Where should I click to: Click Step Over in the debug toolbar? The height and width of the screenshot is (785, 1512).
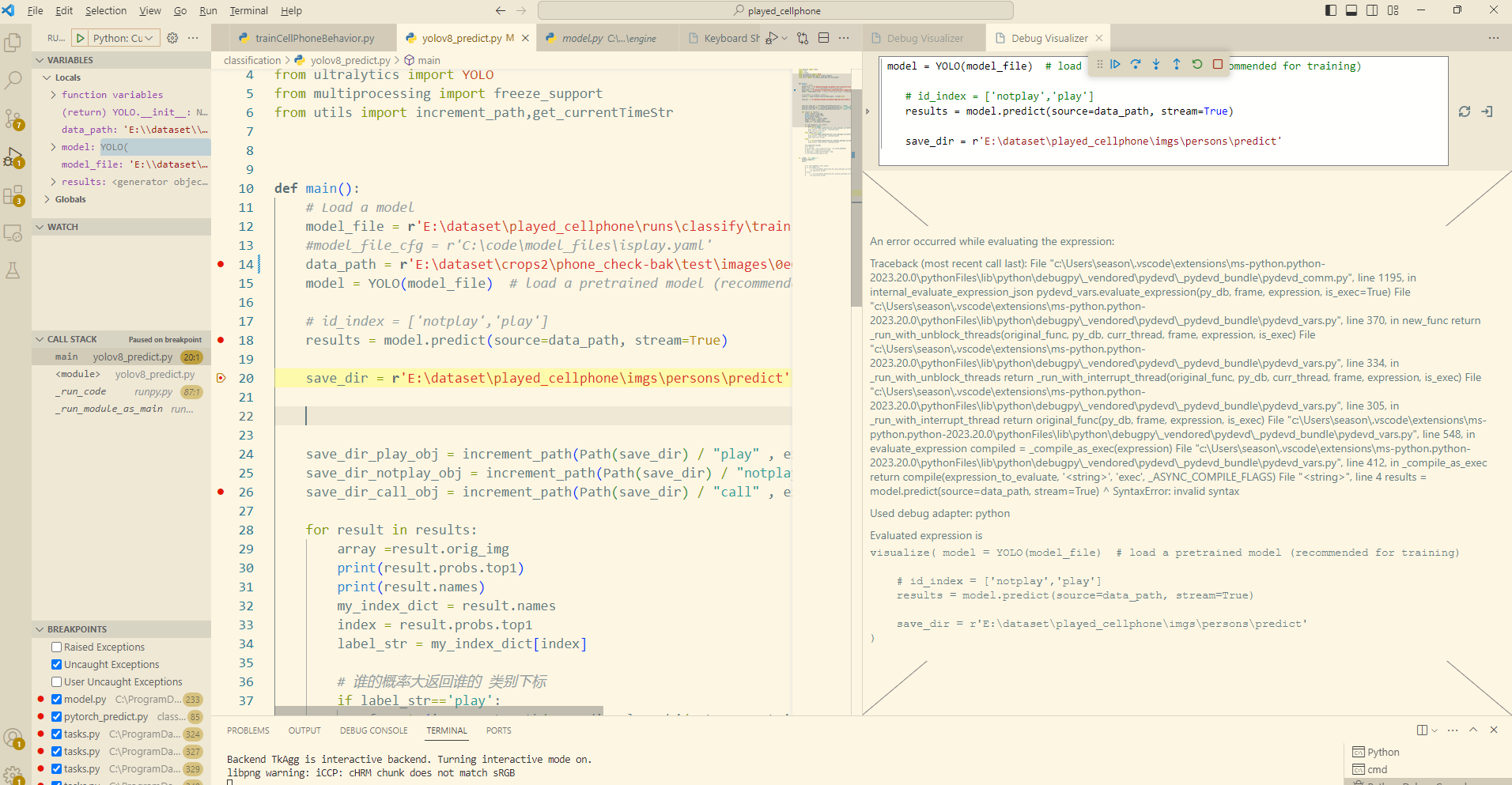(x=1136, y=65)
